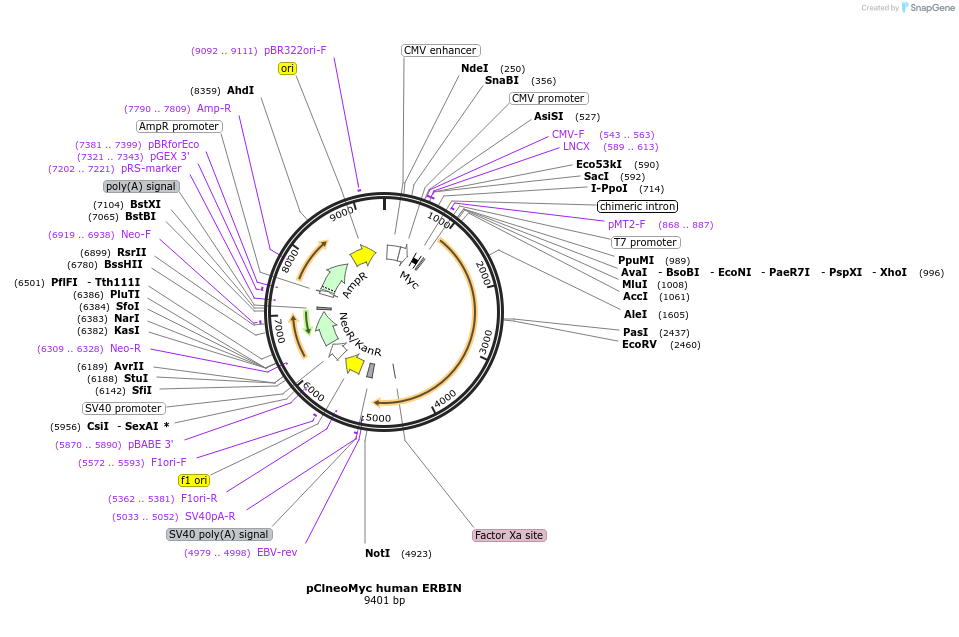959x637 pixels.
Task: Click the plasmid title pCIneoMyc human ERBIN
Action: pyautogui.click(x=382, y=588)
